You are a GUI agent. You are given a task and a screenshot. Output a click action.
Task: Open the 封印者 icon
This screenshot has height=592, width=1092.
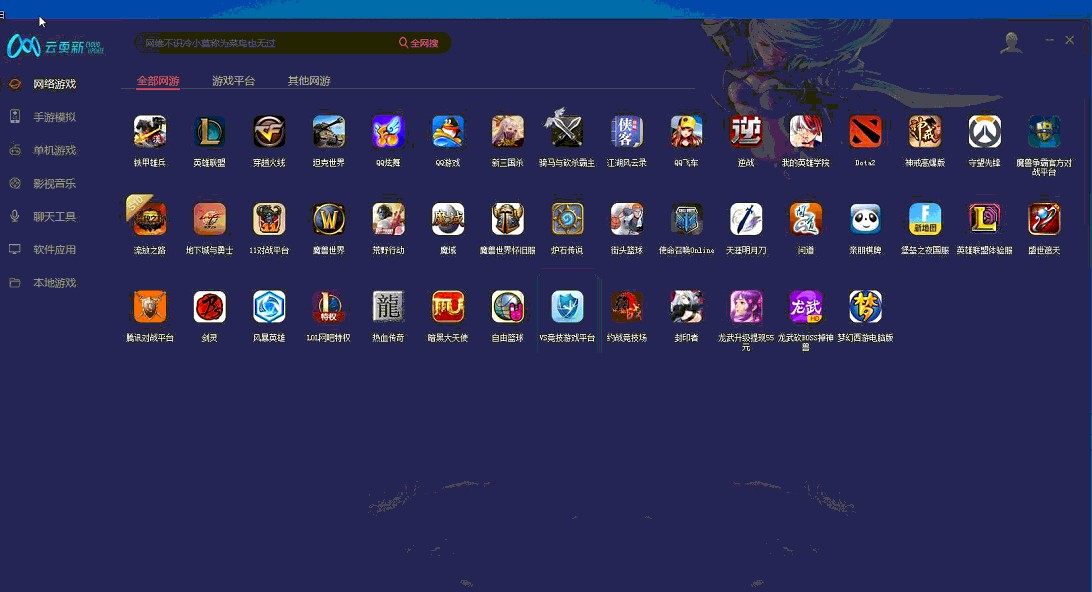tap(686, 307)
